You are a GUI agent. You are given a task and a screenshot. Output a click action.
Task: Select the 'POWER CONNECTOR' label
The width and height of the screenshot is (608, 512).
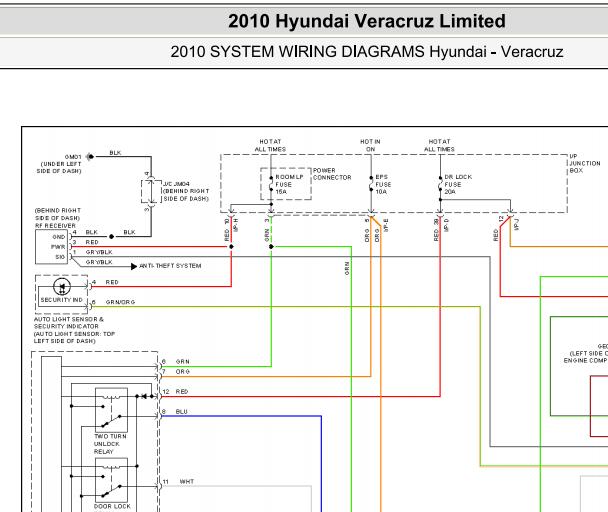[x=332, y=174]
